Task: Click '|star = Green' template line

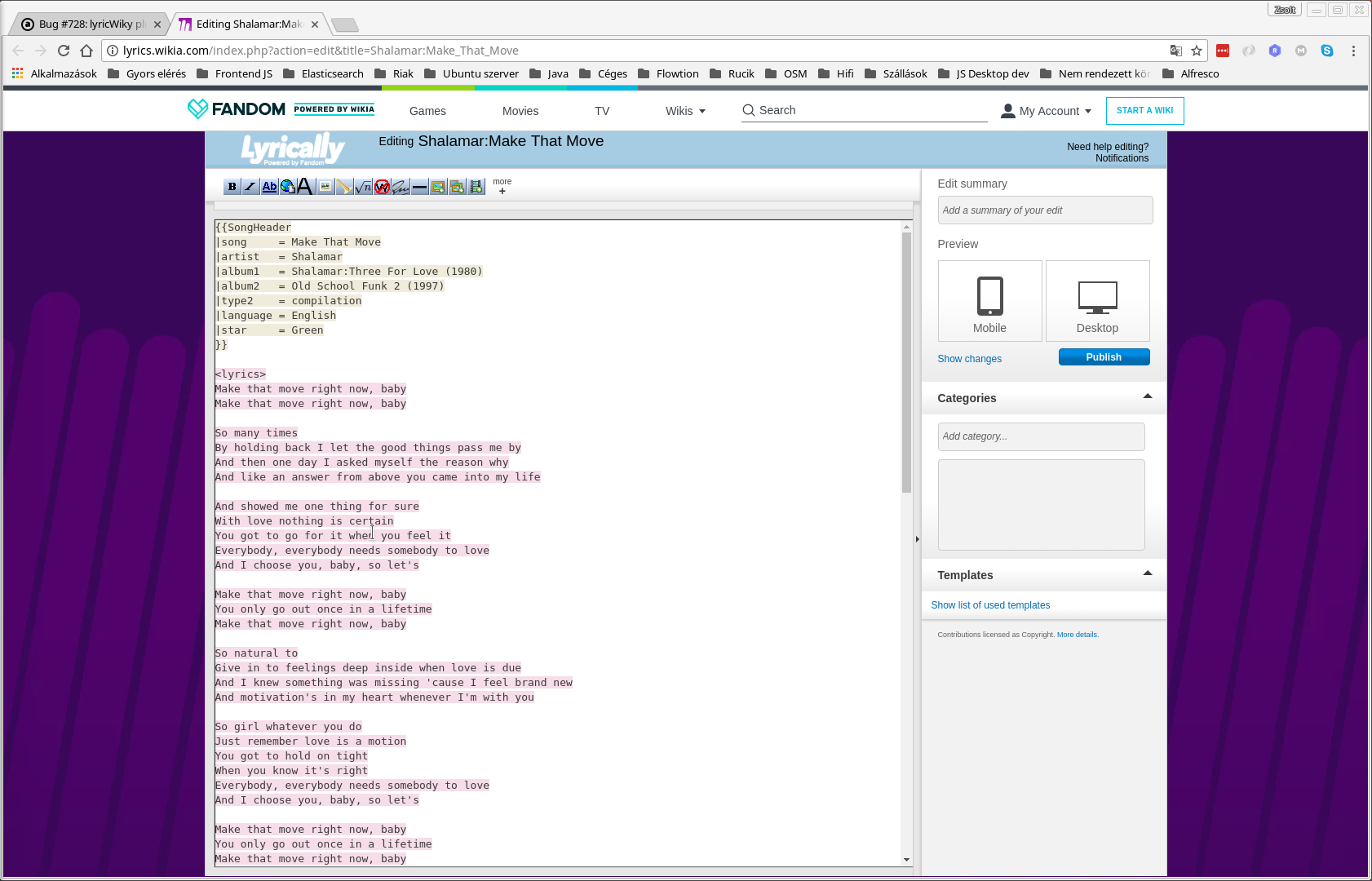Action: pyautogui.click(x=269, y=330)
